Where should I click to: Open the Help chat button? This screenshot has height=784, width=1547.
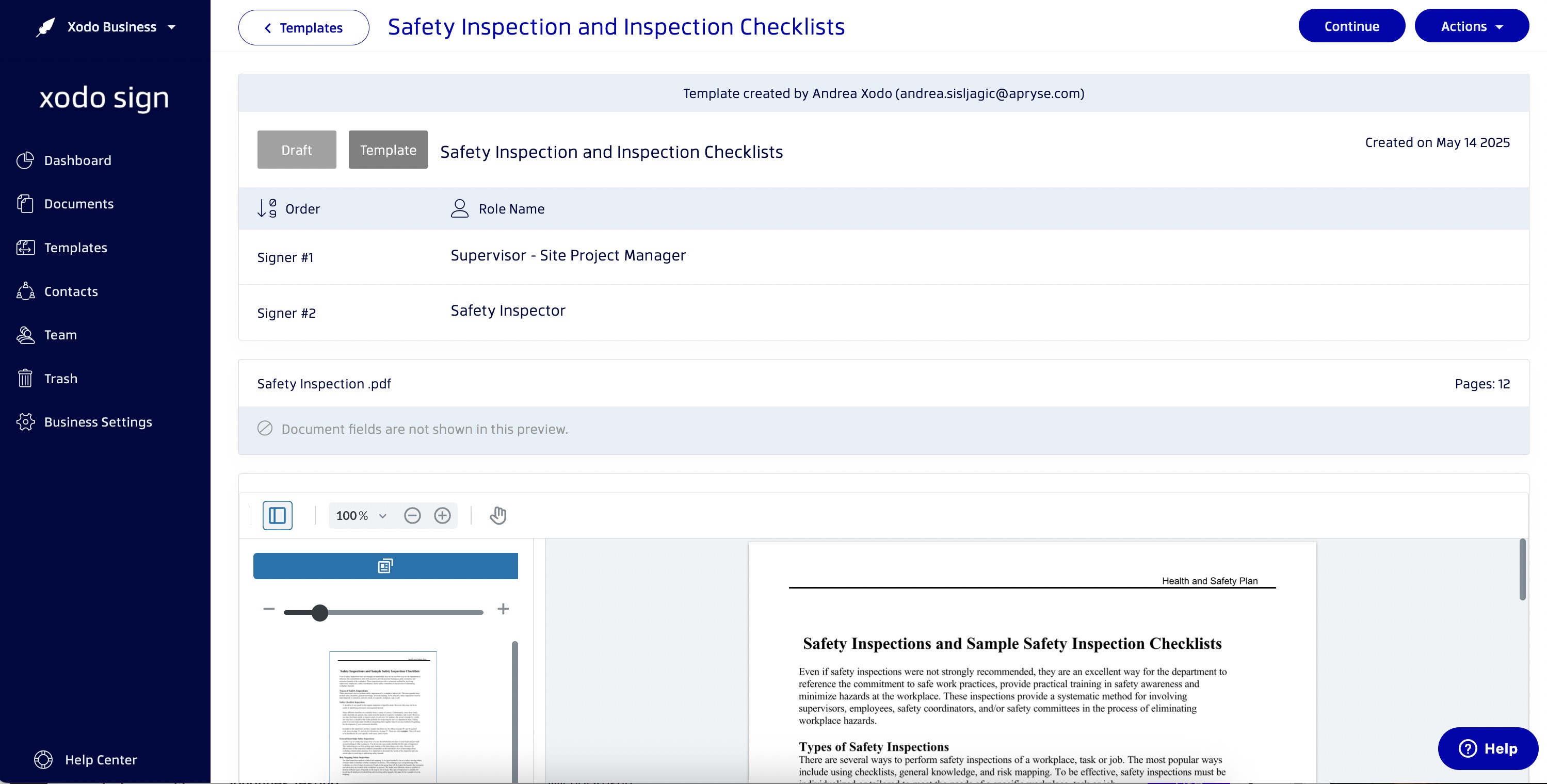pyautogui.click(x=1488, y=748)
